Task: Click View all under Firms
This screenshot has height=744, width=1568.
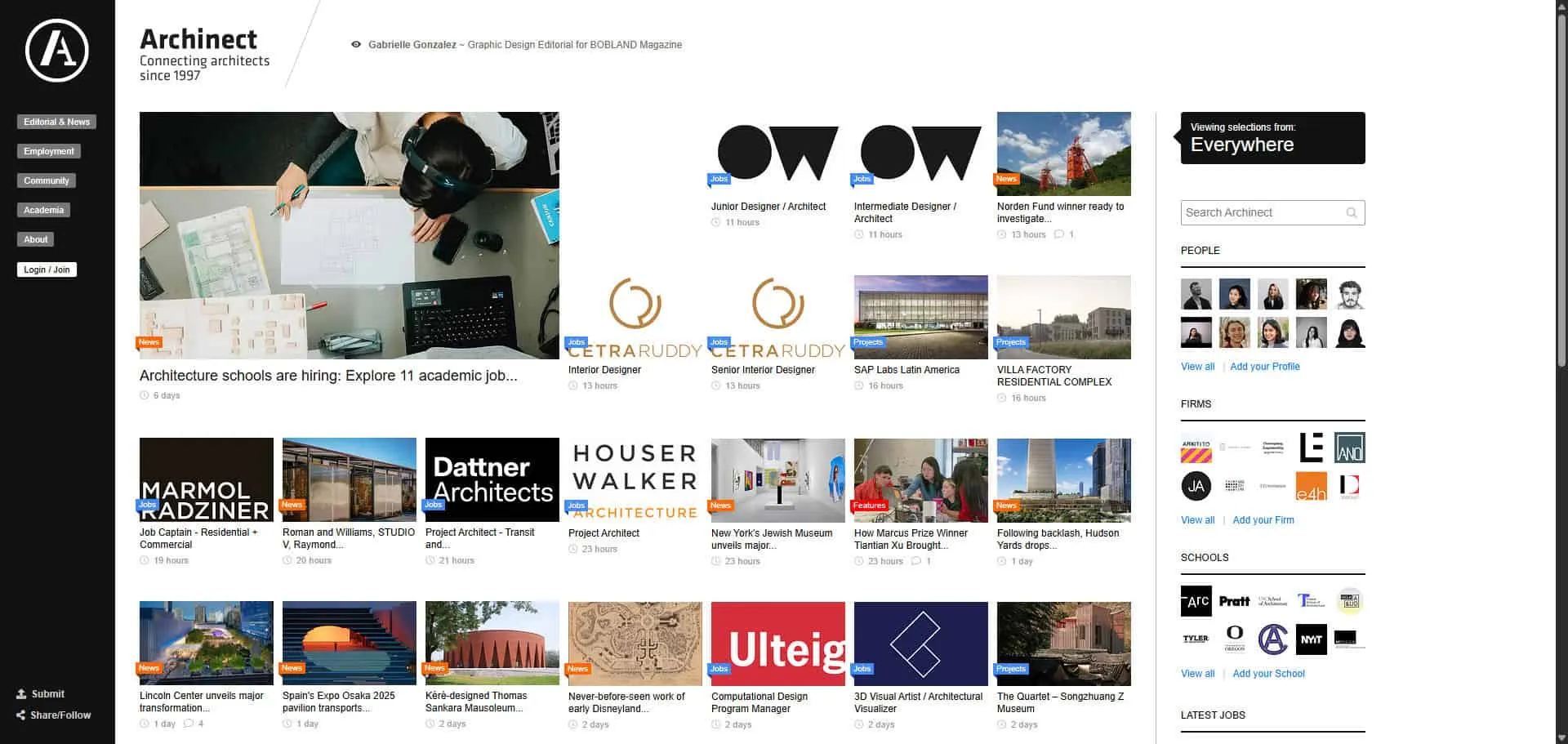Action: click(1197, 520)
